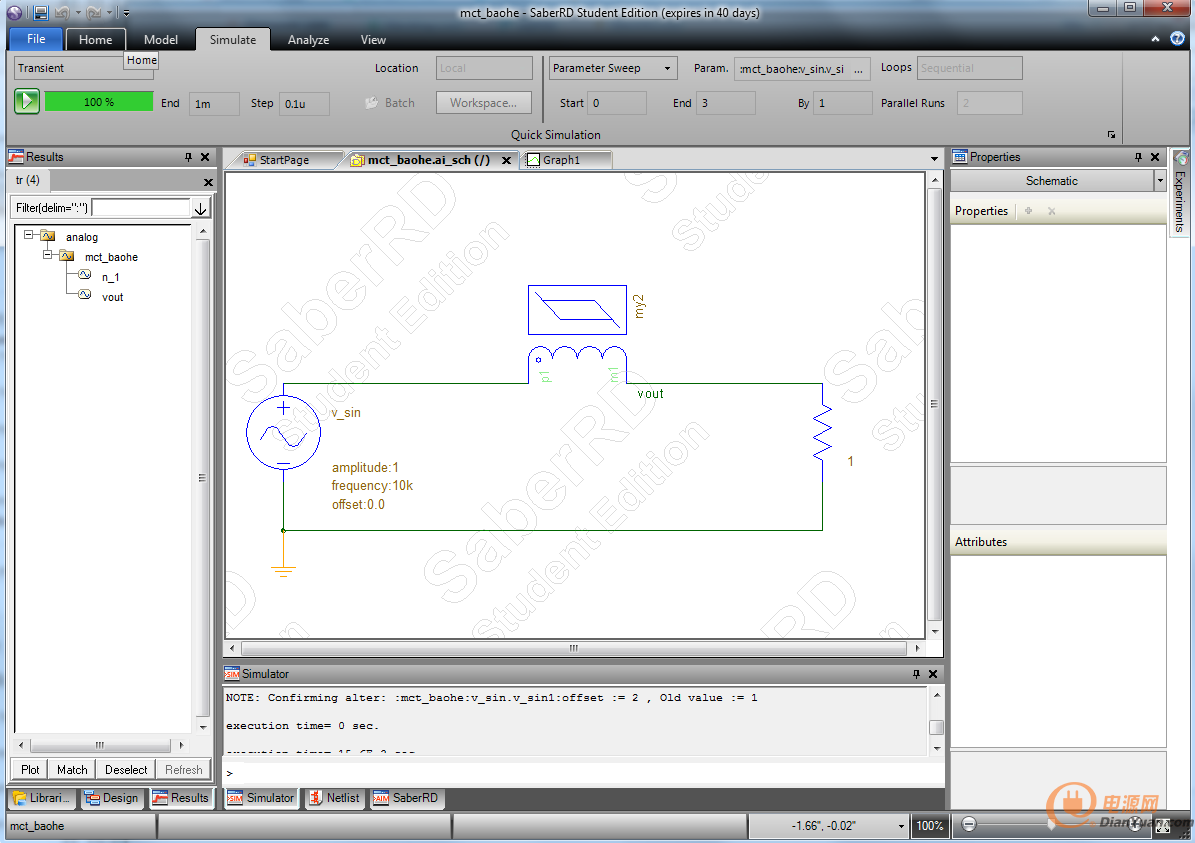Open the Quick Simulation dialog launcher icon
1195x843 pixels.
[x=1111, y=135]
